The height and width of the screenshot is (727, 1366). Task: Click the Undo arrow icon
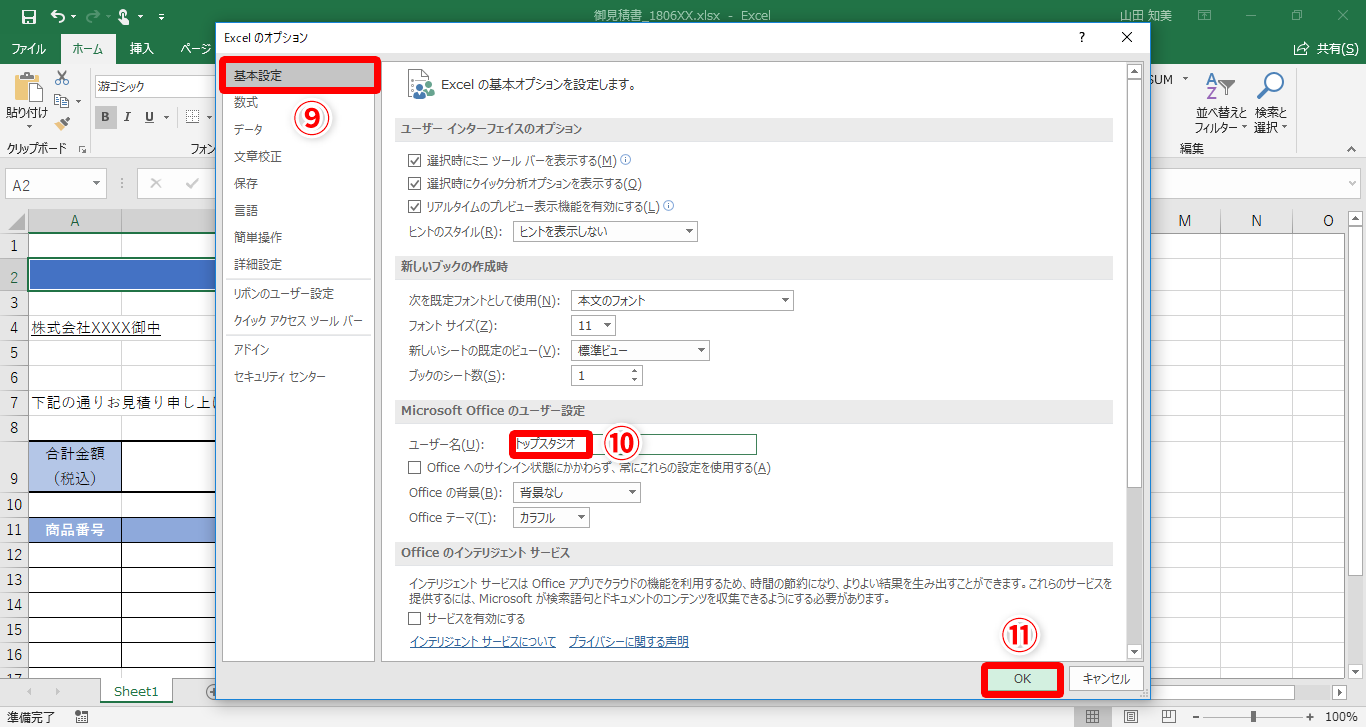[57, 17]
